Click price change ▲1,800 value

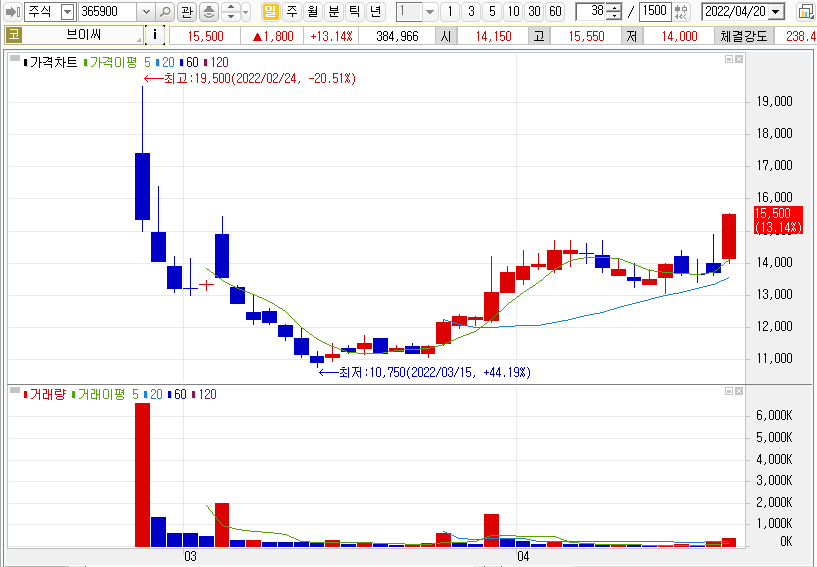[274, 36]
